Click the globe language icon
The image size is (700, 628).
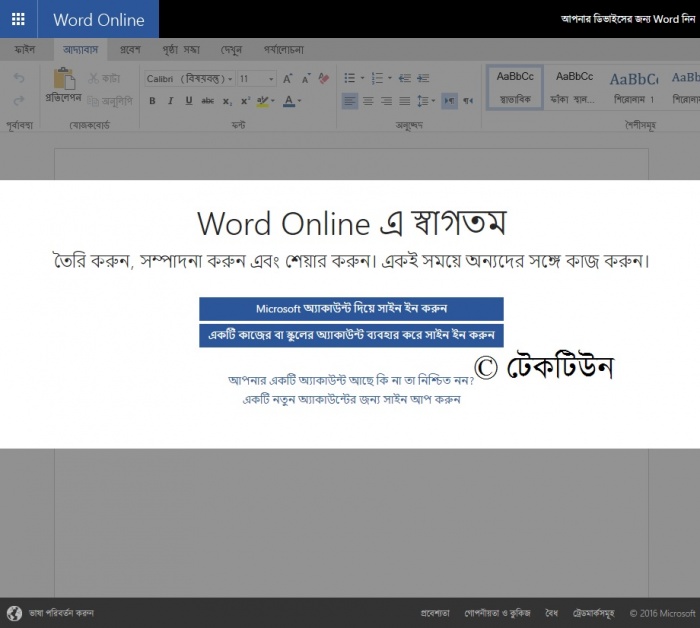[x=14, y=613]
